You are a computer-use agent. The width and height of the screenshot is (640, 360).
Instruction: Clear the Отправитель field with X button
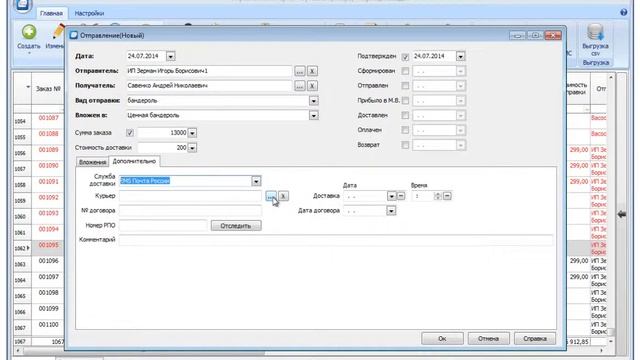click(x=312, y=71)
